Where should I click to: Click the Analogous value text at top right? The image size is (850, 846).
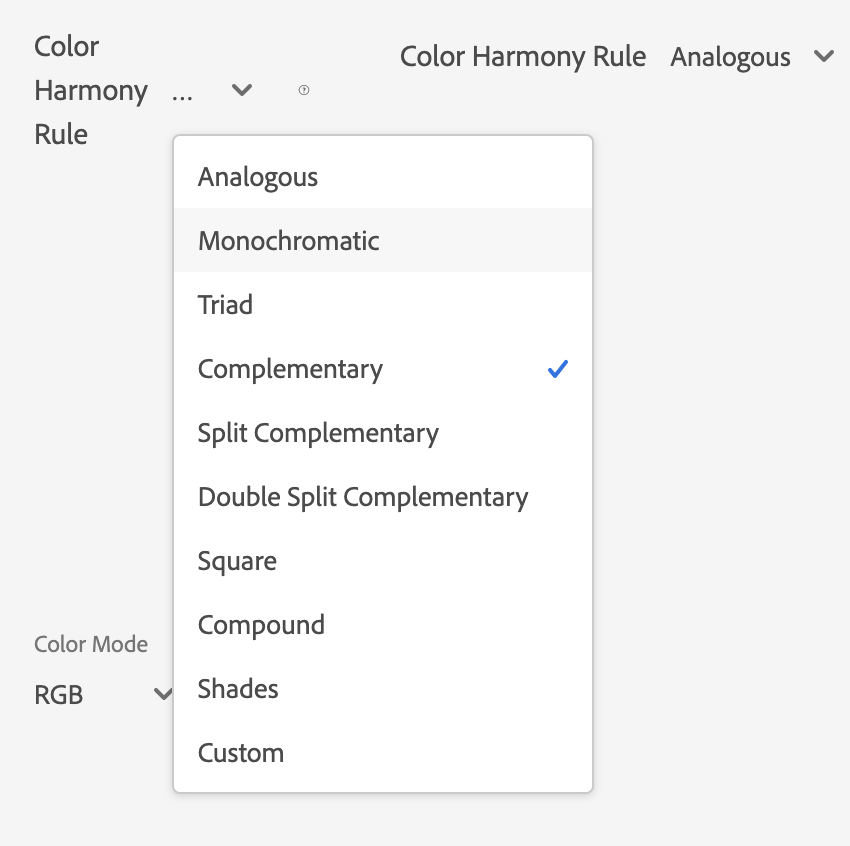click(x=730, y=57)
